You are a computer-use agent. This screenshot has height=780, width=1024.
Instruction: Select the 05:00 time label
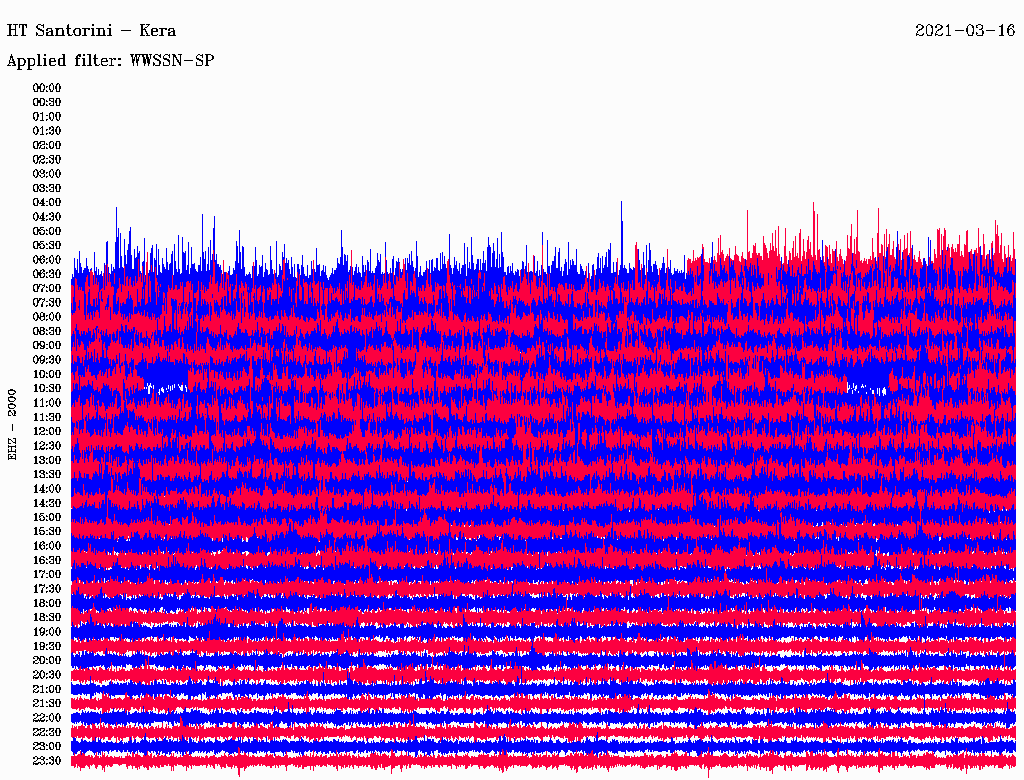click(47, 231)
